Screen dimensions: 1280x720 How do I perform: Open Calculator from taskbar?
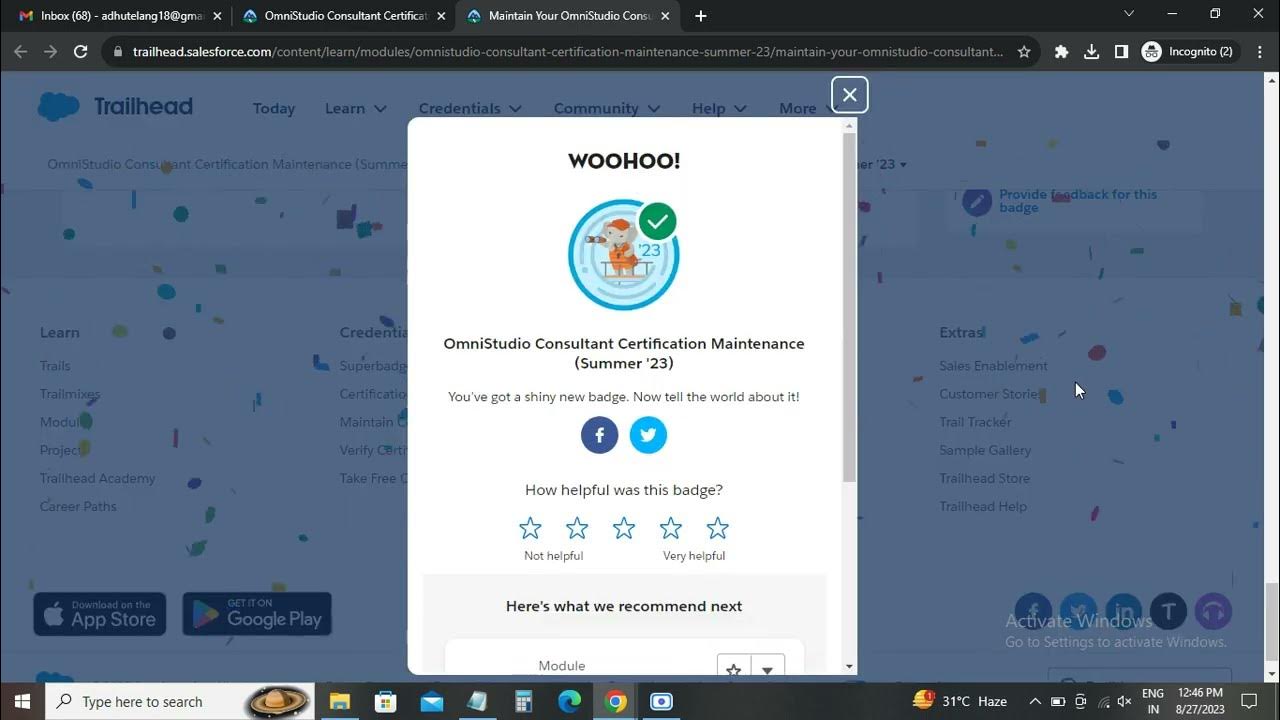[x=523, y=701]
